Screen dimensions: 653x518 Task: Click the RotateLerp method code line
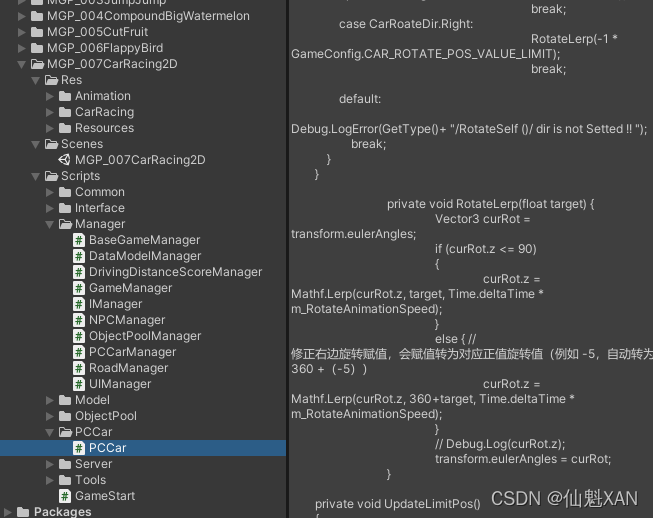491,204
